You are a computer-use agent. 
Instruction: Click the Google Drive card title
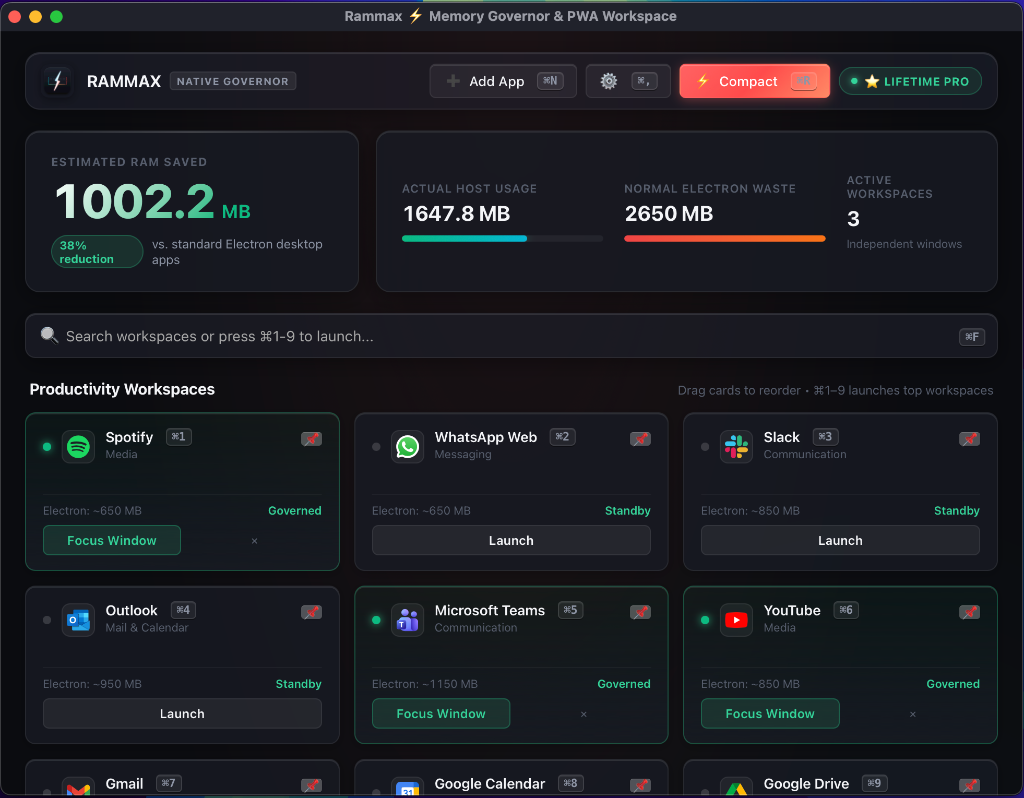click(x=806, y=783)
